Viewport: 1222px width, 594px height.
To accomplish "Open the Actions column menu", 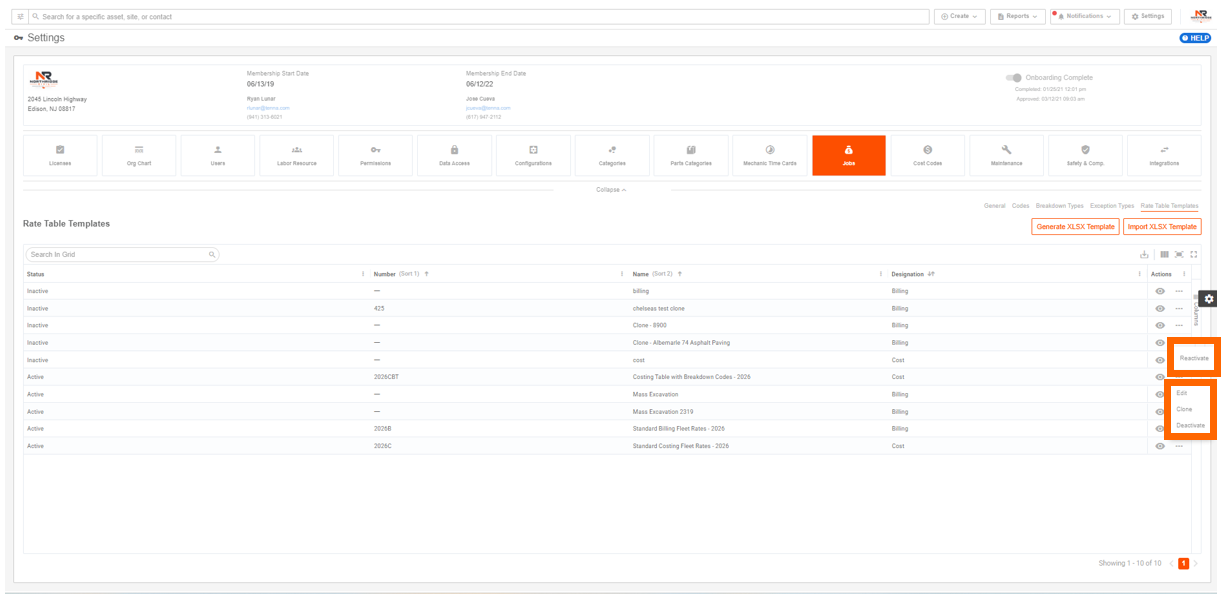I will point(1185,273).
